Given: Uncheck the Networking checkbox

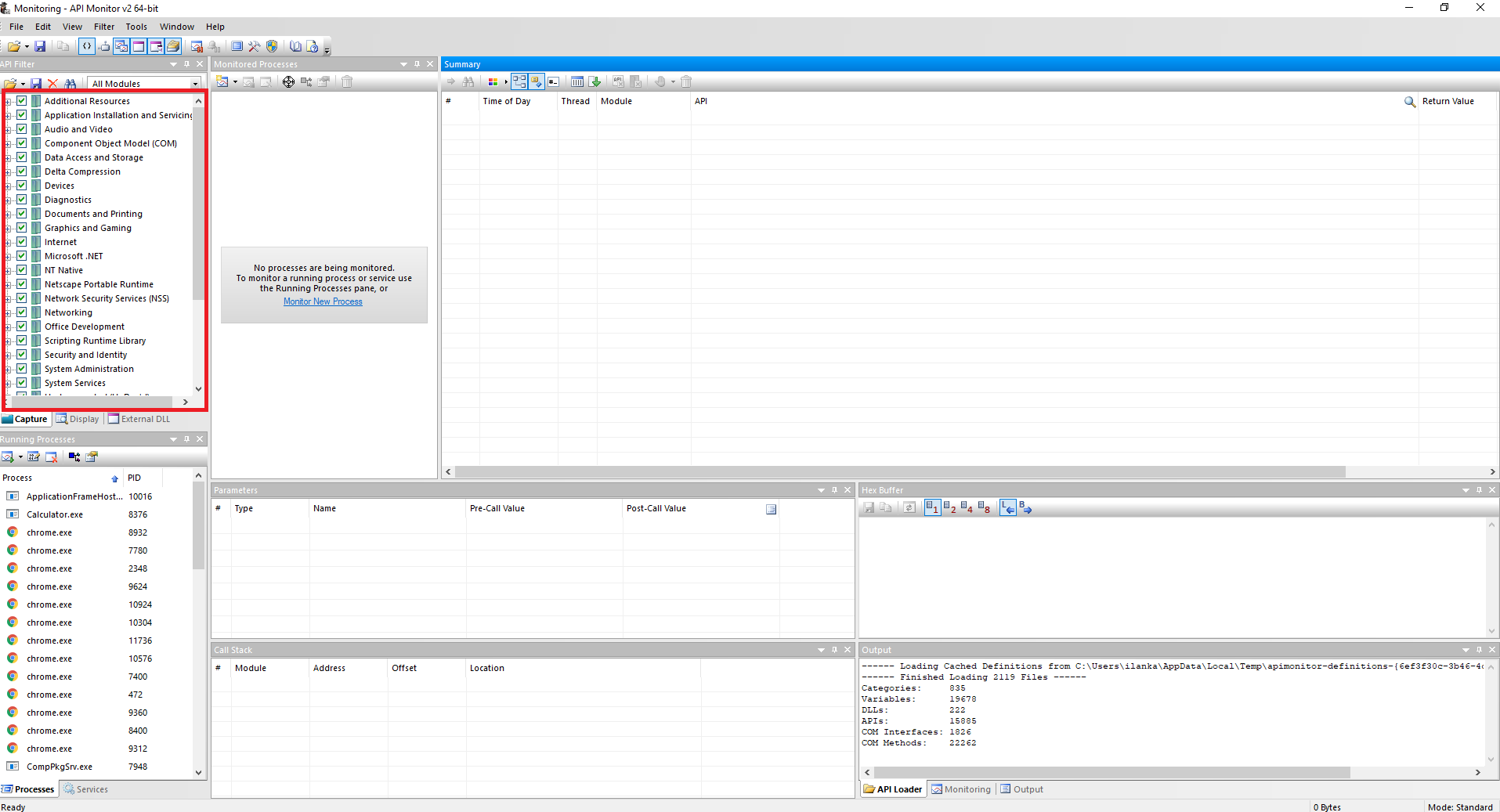Looking at the screenshot, I should (22, 312).
